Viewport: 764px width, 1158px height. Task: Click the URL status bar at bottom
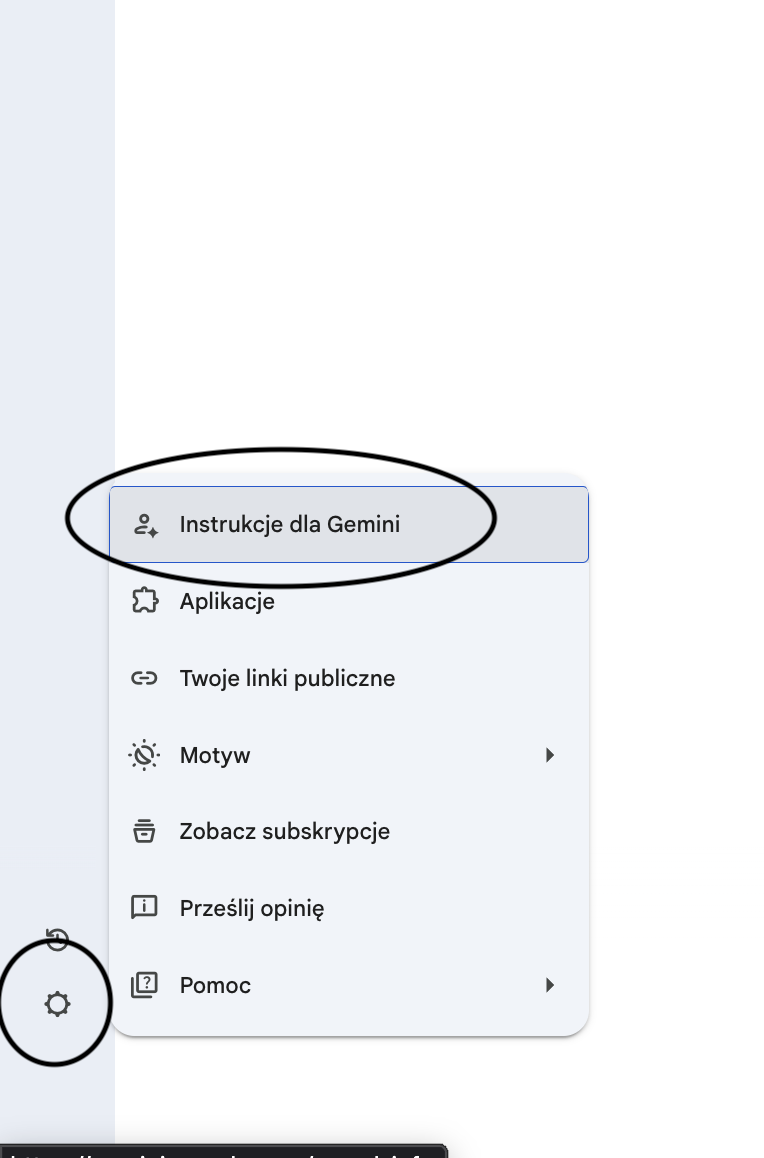point(222,1151)
